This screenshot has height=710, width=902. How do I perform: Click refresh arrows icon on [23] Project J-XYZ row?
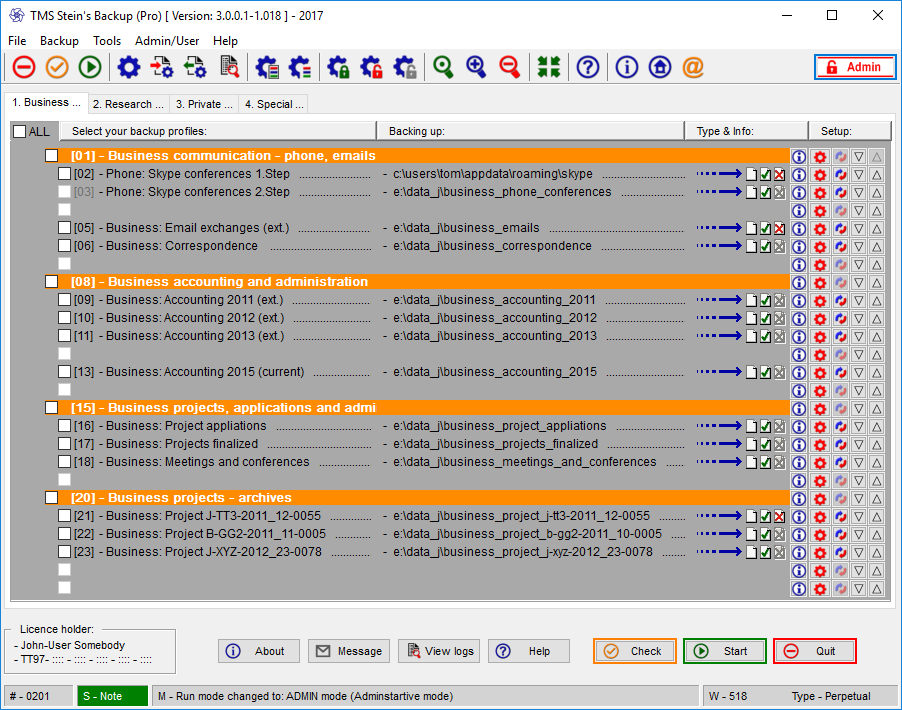tap(840, 553)
